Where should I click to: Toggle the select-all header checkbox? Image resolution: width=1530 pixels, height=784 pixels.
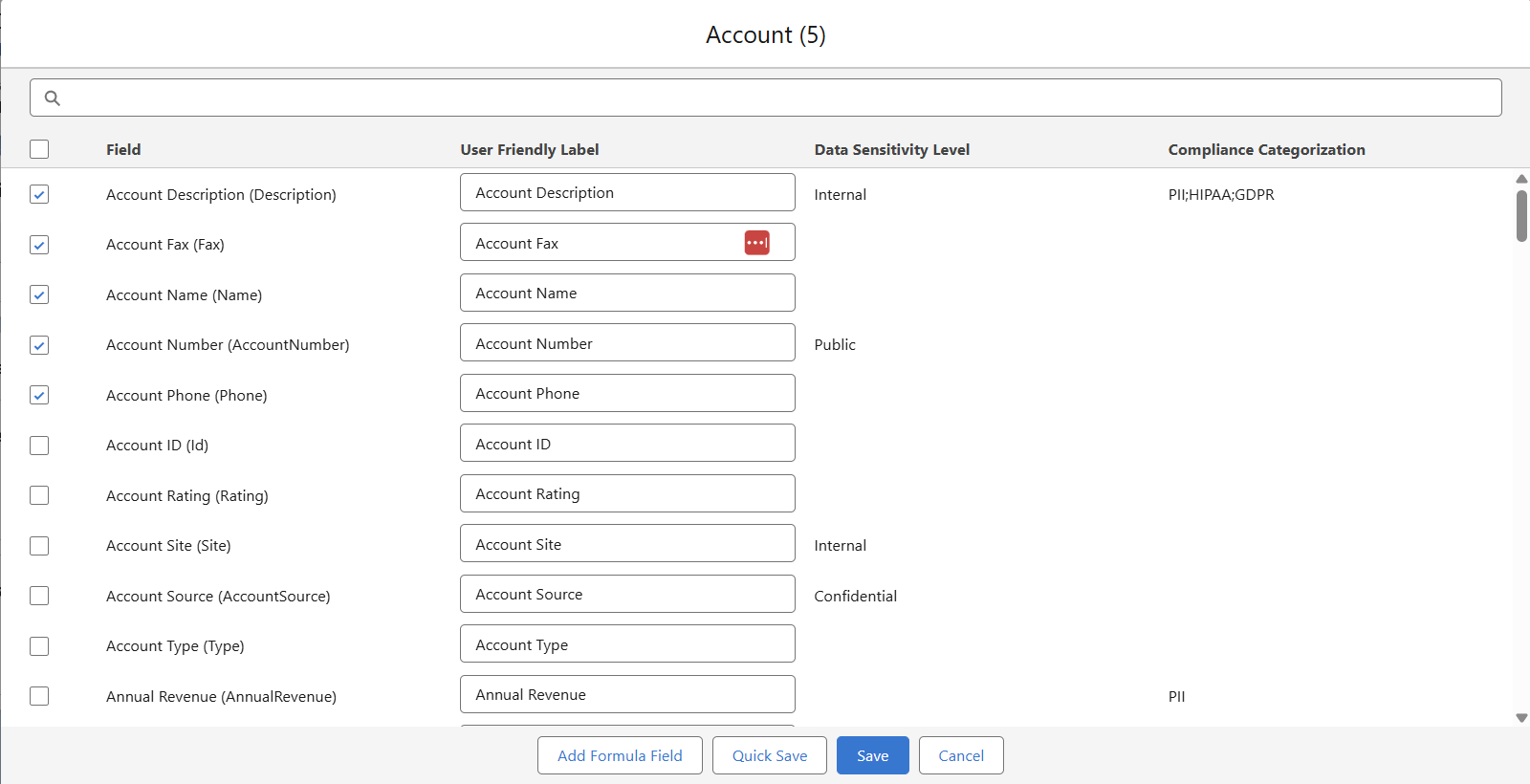coord(39,149)
